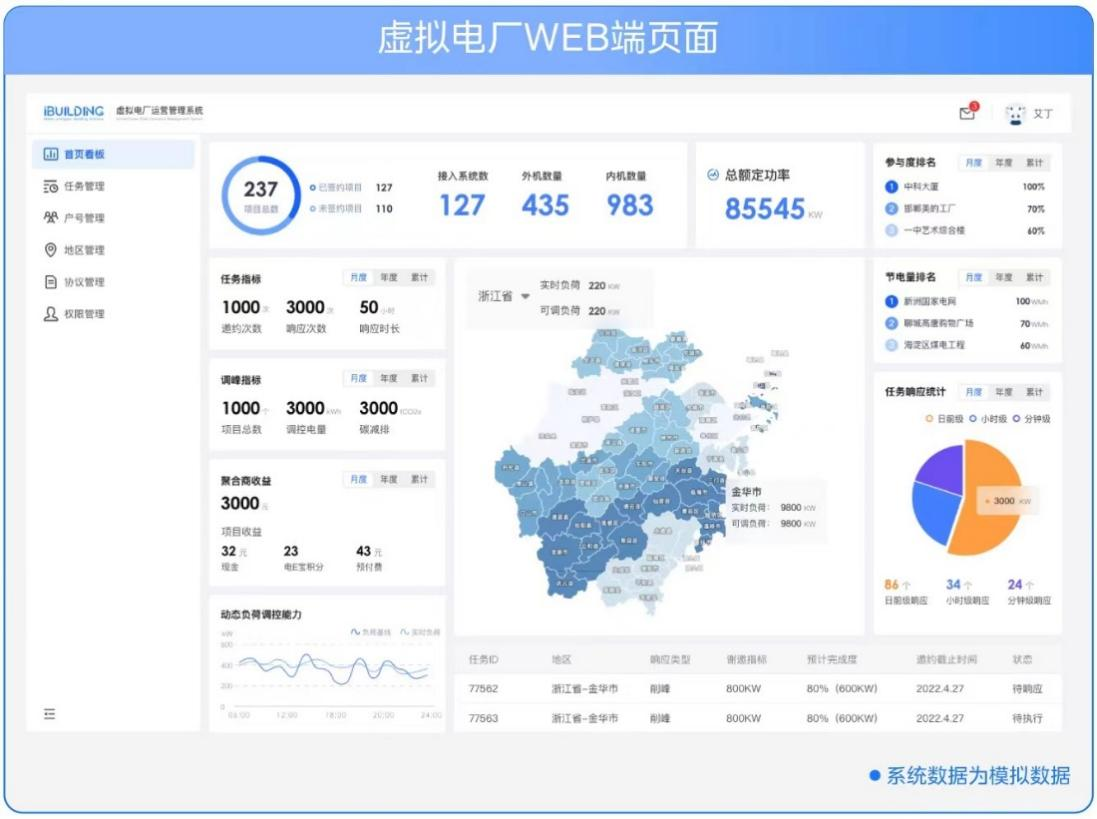
Task: Click the 237 项目总数 ring chart
Action: click(x=260, y=195)
